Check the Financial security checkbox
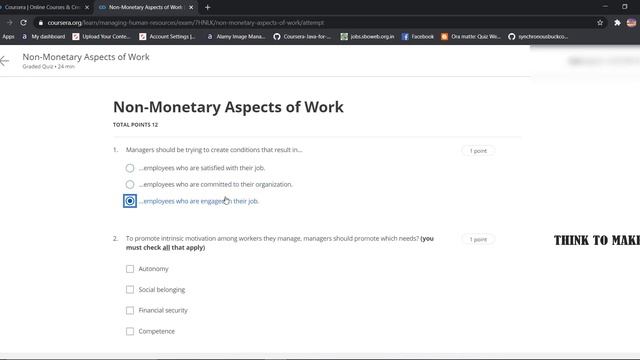The height and width of the screenshot is (360, 640). pyautogui.click(x=130, y=311)
